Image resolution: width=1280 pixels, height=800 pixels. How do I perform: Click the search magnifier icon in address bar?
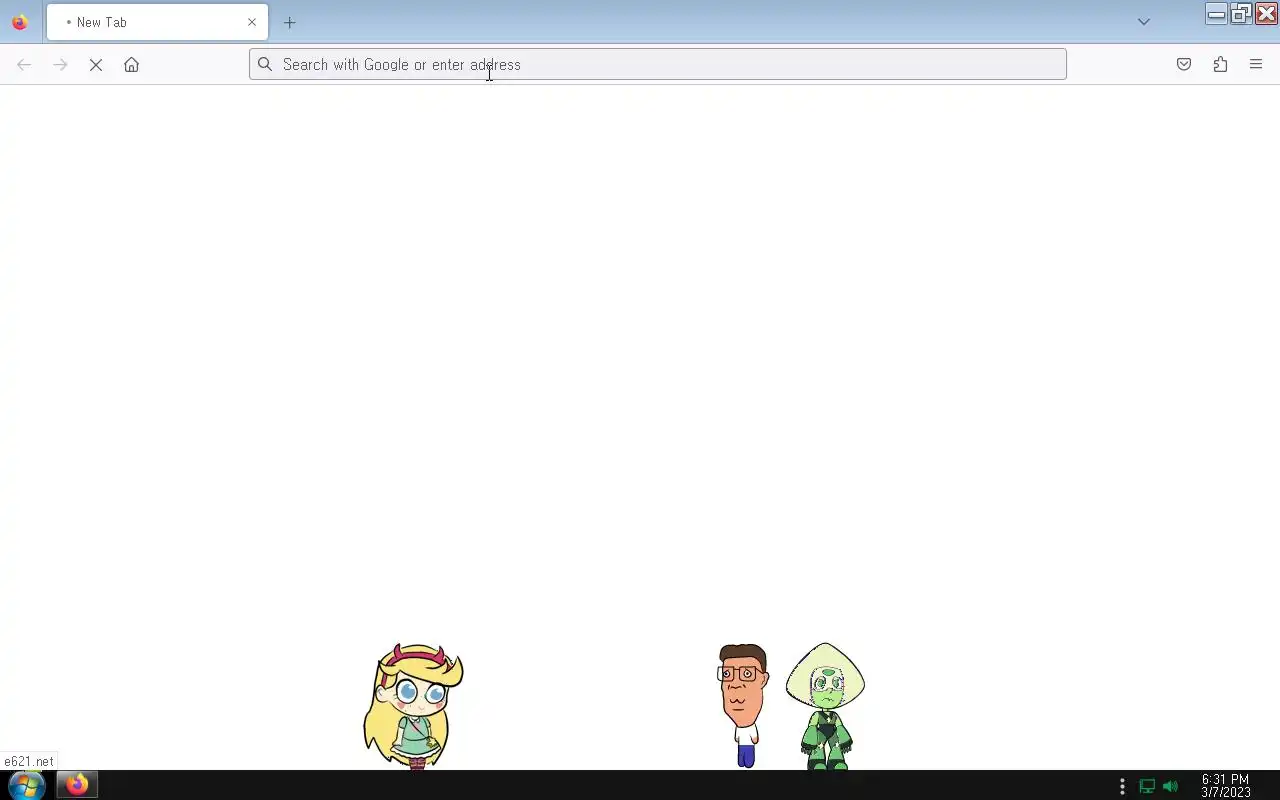[265, 65]
